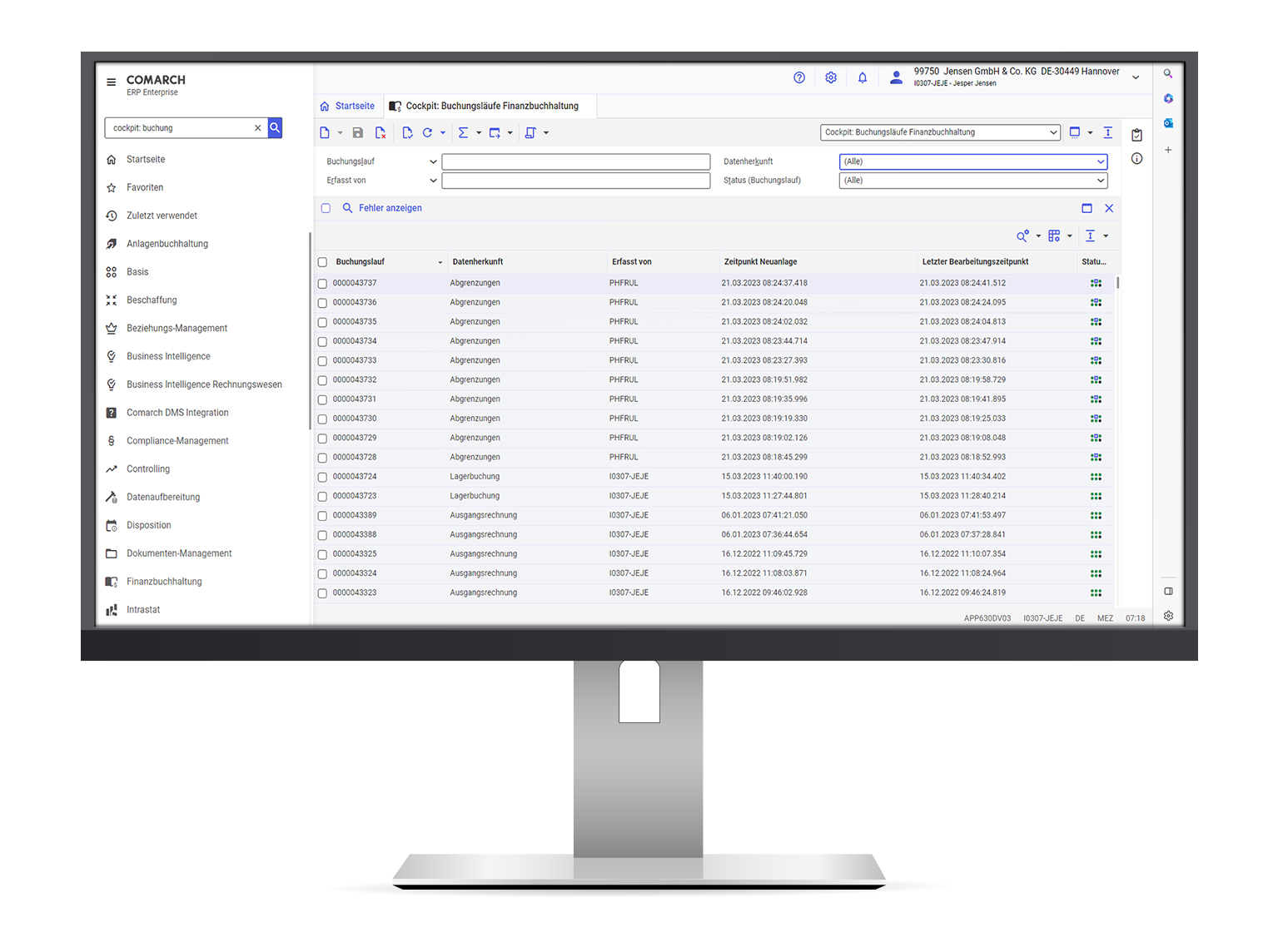Sort by Zeitpunkt Neuanlage column header
This screenshot has height=952, width=1278.
tap(760, 262)
